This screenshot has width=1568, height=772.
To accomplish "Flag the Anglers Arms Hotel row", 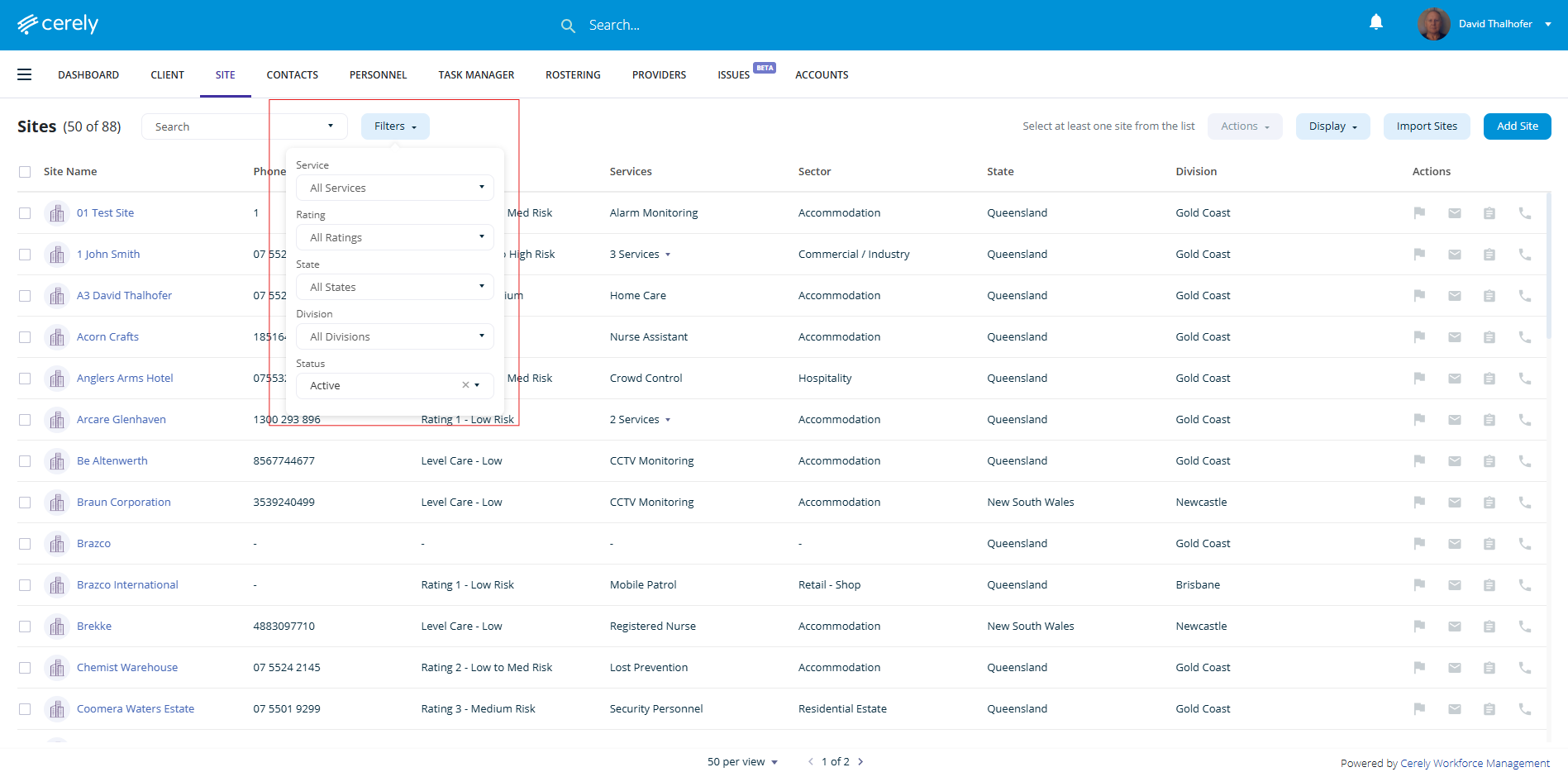I will pos(1419,379).
